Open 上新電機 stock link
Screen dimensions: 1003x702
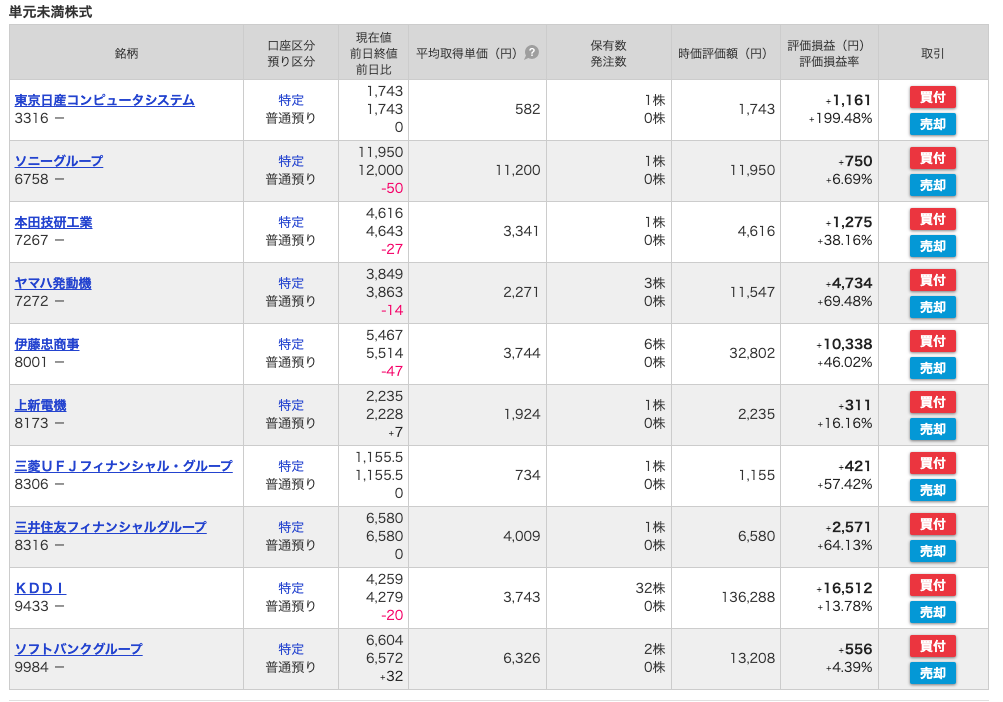point(40,405)
